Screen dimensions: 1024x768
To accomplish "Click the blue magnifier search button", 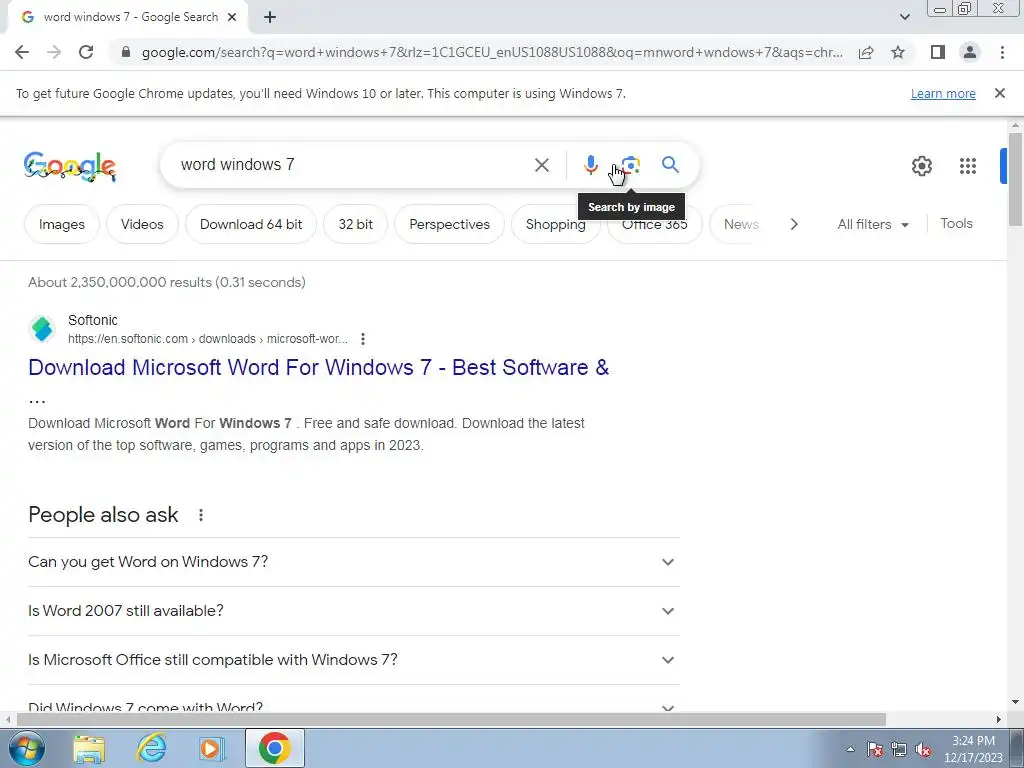I will pos(670,165).
